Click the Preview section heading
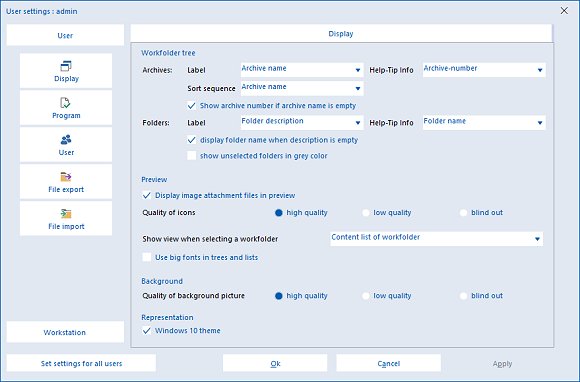 tap(154, 179)
